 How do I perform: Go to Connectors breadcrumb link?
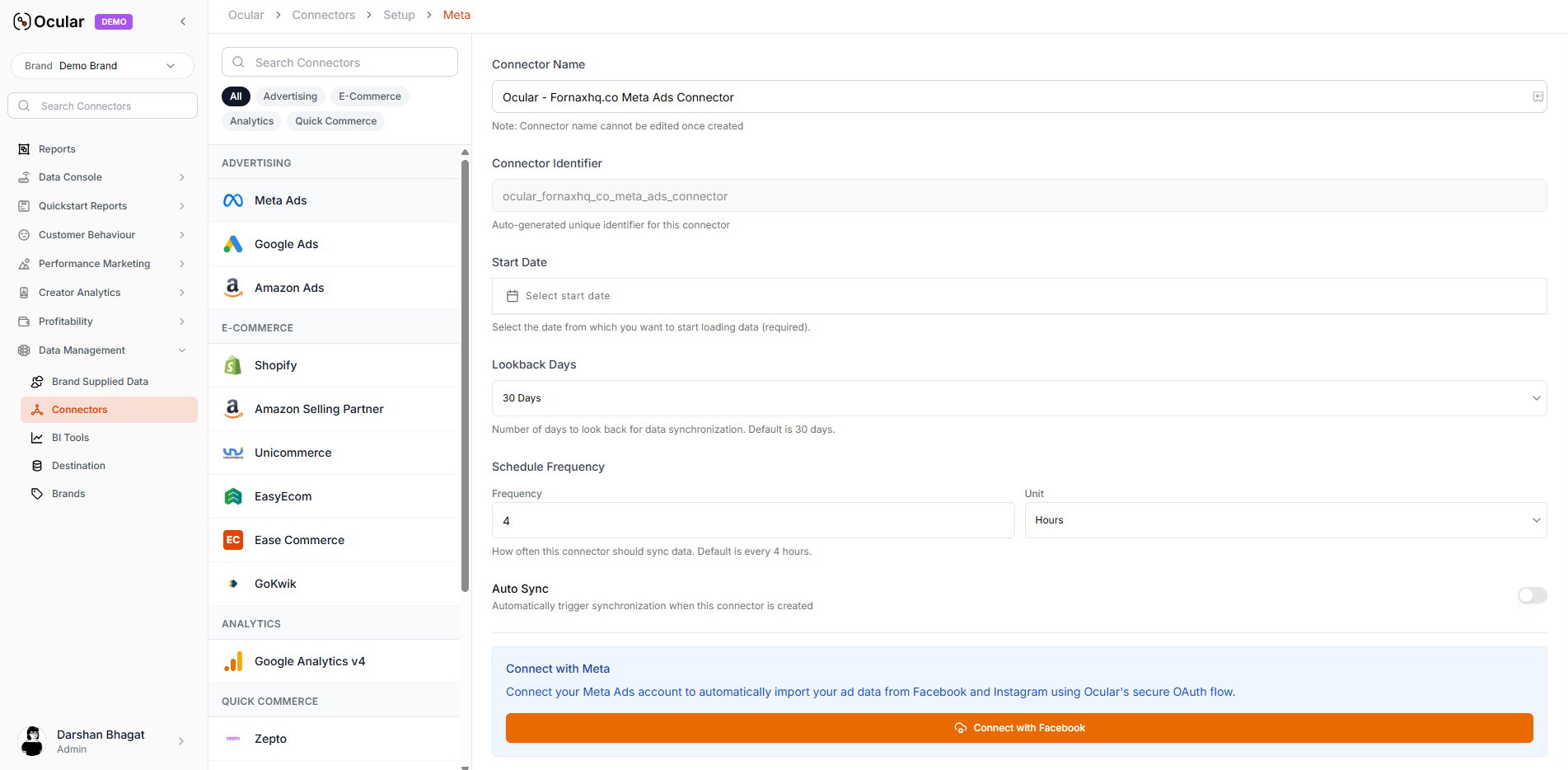point(324,15)
